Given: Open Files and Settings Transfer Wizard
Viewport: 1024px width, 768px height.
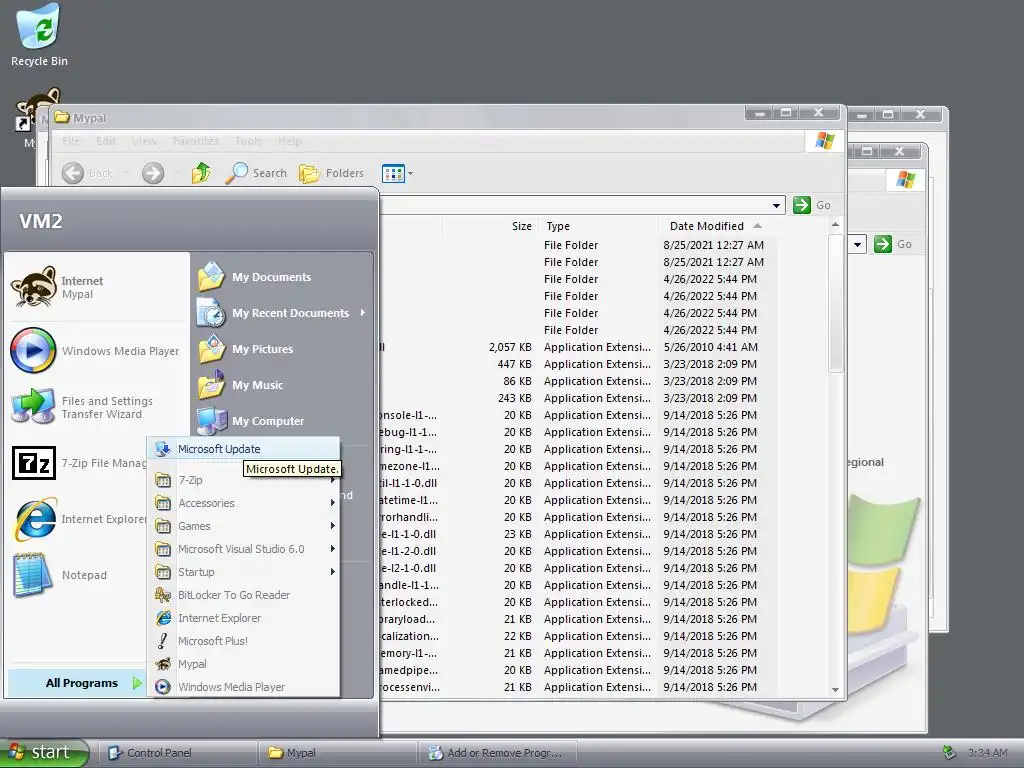Looking at the screenshot, I should pos(97,407).
